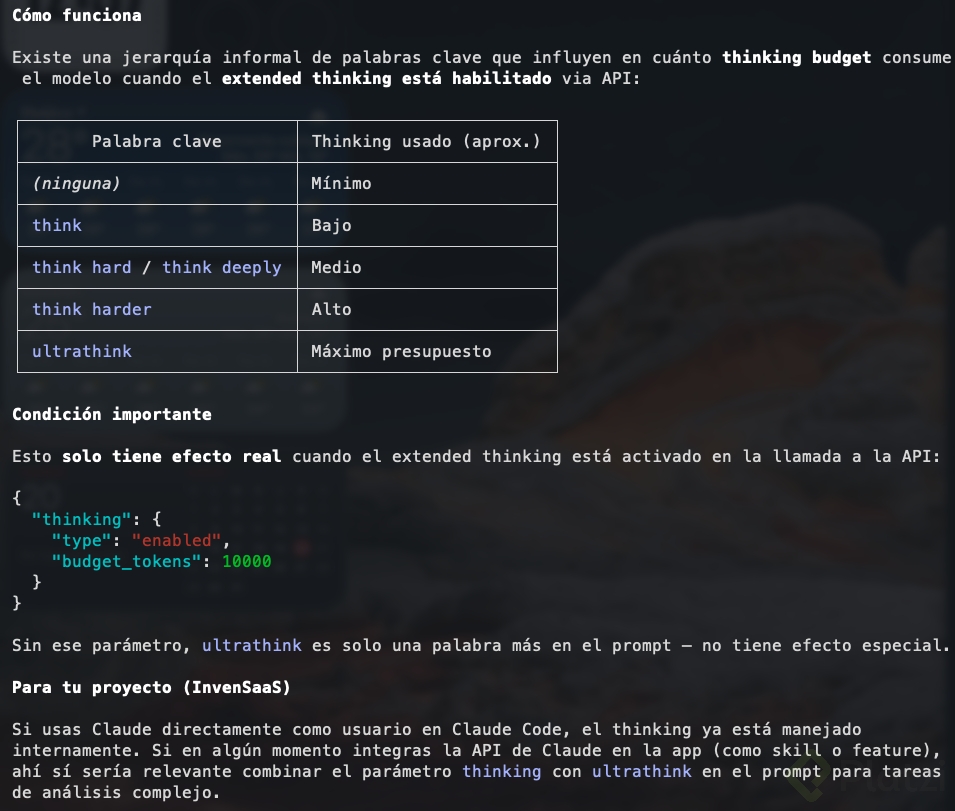Click the "Palabra clave" table header

[x=157, y=142]
